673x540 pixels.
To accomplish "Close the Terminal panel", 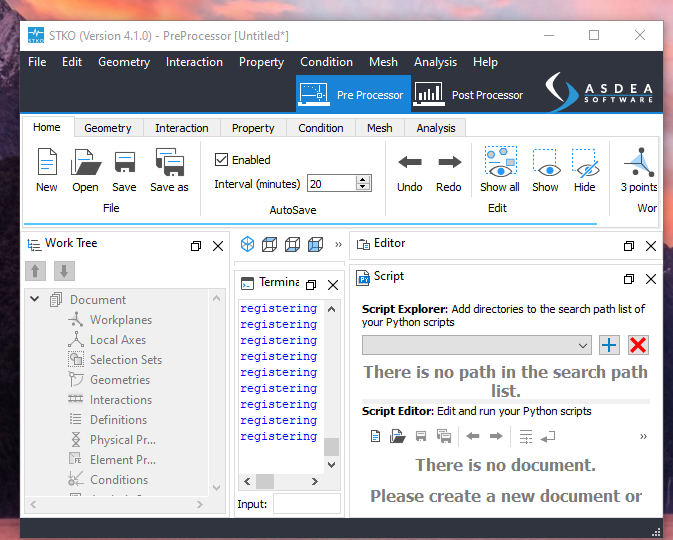I will 333,285.
